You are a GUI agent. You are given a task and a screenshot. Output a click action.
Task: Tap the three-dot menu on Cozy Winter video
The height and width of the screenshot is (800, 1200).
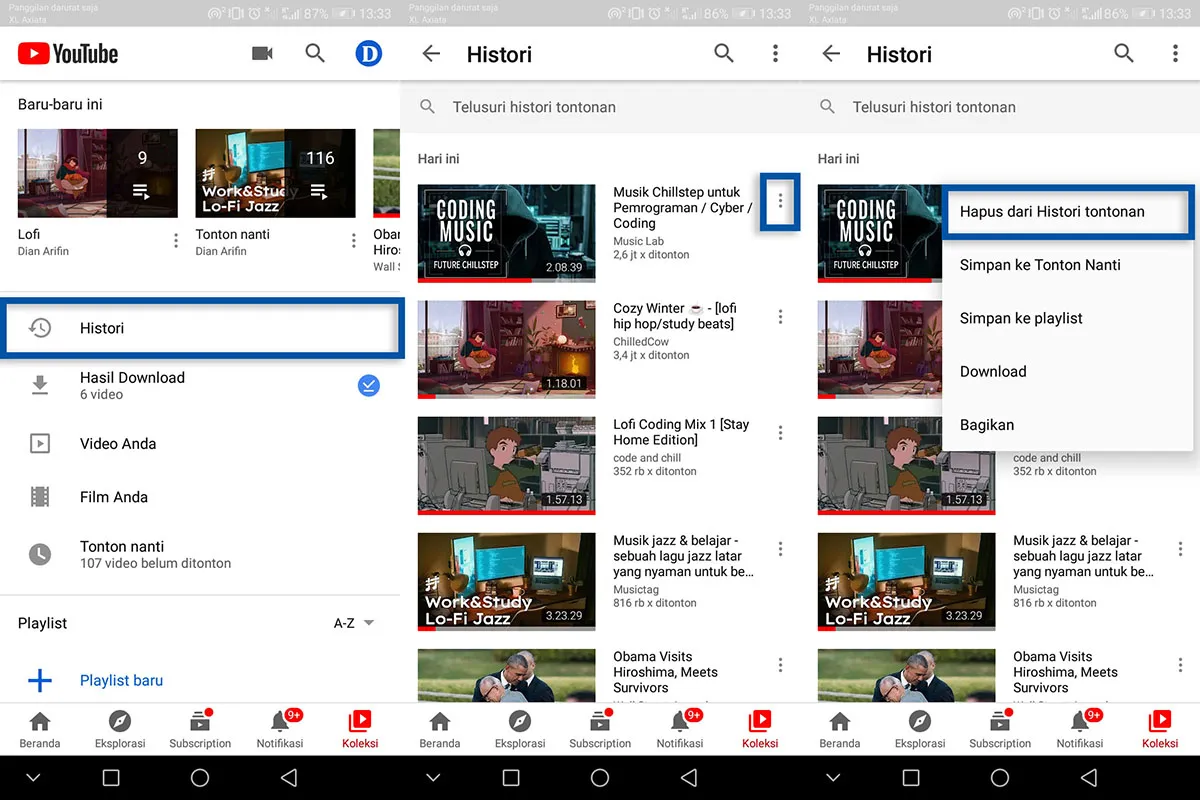tap(780, 316)
